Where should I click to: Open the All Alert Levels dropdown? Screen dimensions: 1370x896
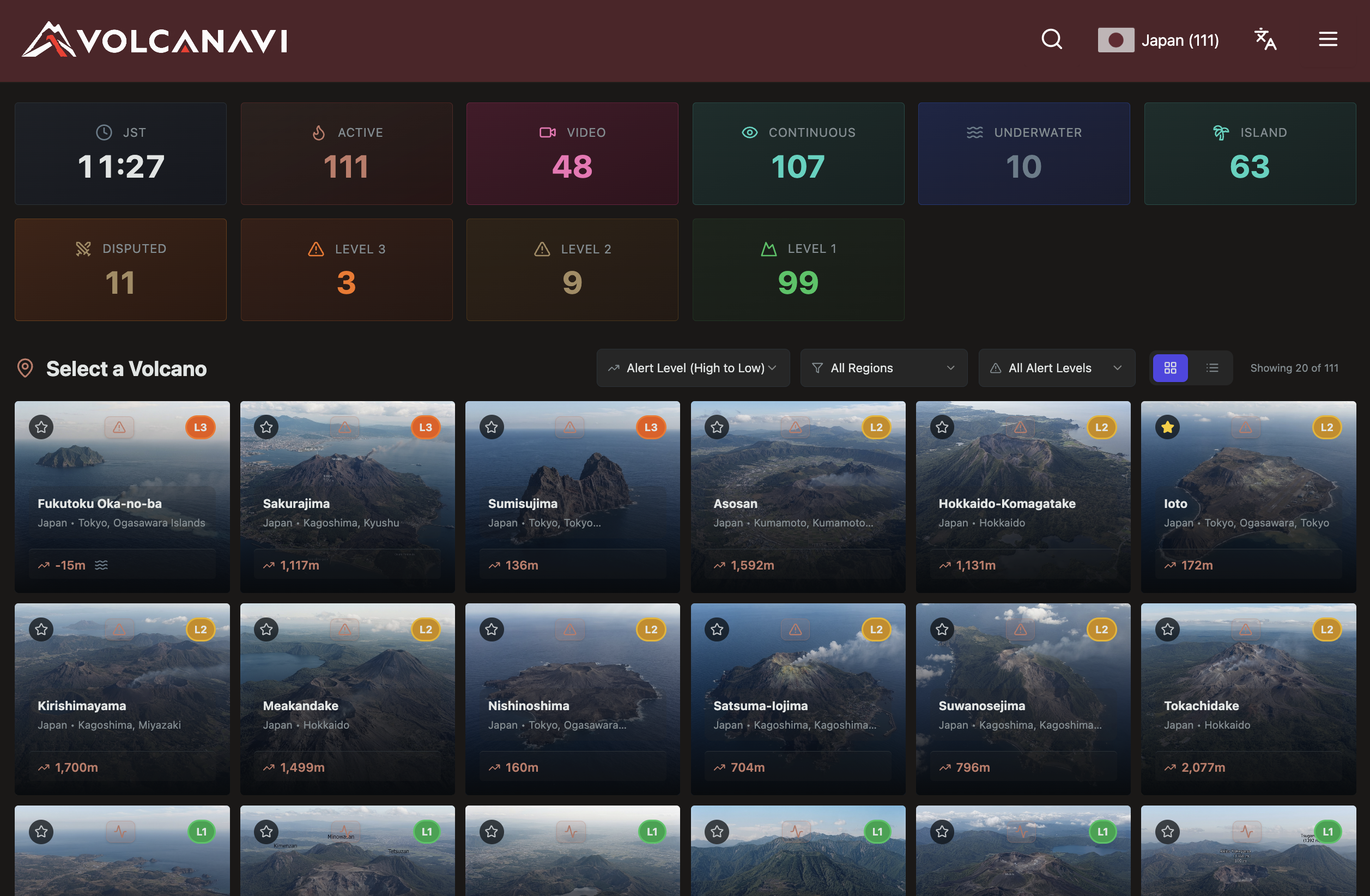pyautogui.click(x=1057, y=368)
